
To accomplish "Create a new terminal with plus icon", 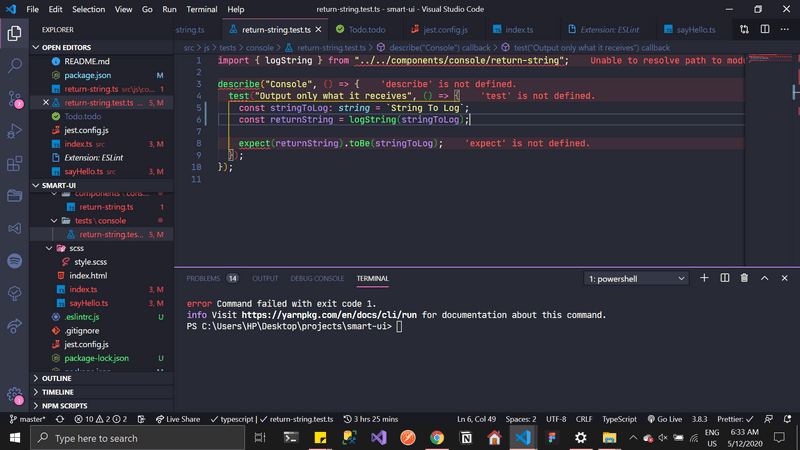I will [x=704, y=278].
